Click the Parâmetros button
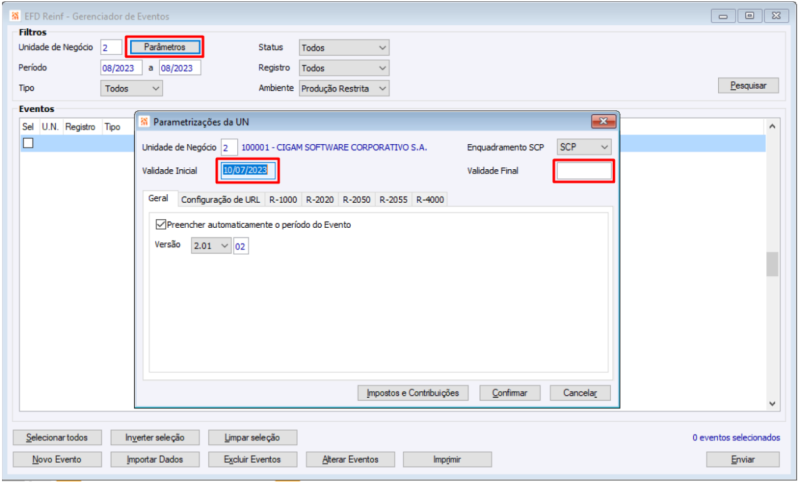Screen dimensions: 800x484 point(164,47)
